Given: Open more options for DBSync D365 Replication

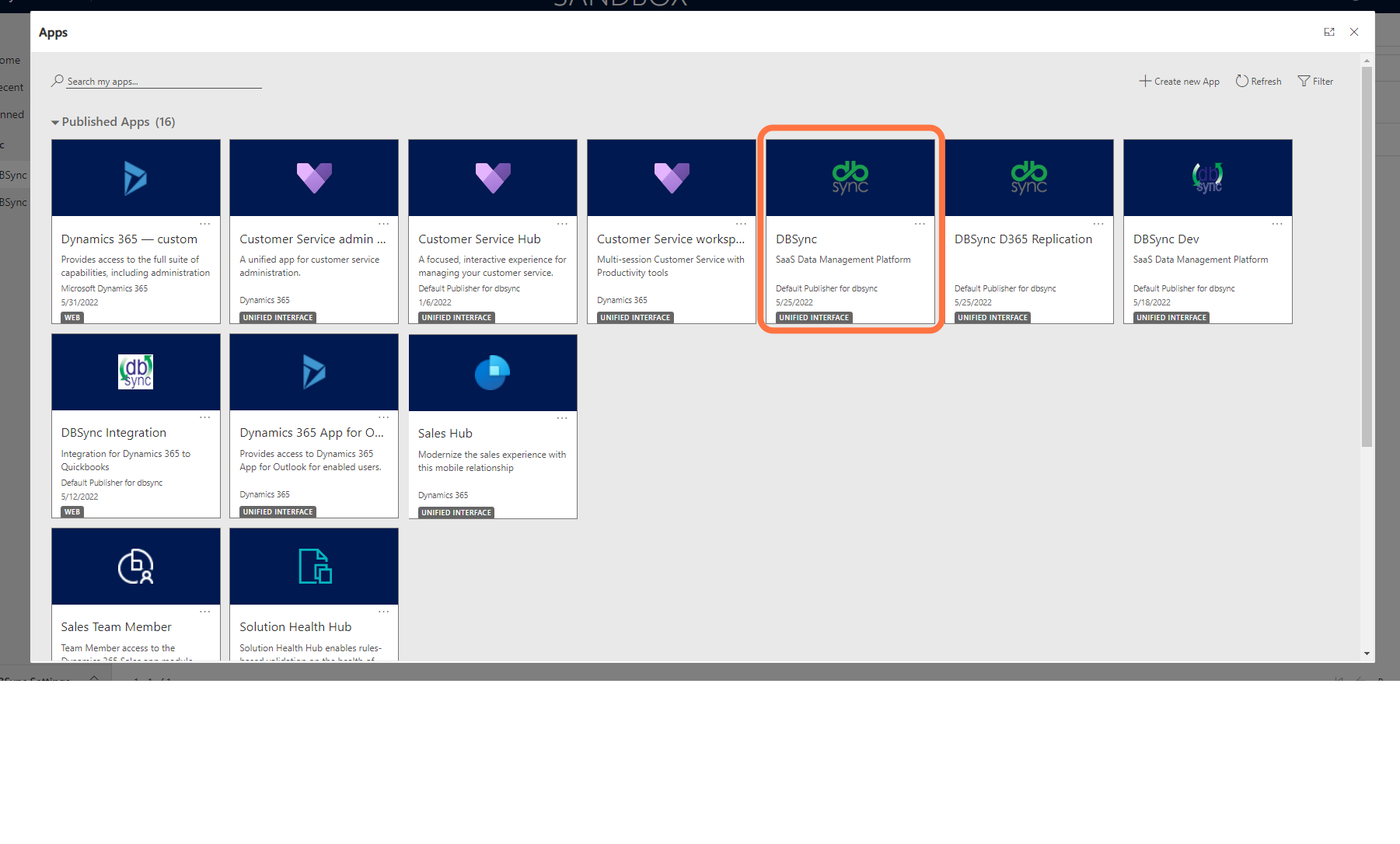Looking at the screenshot, I should click(1099, 224).
